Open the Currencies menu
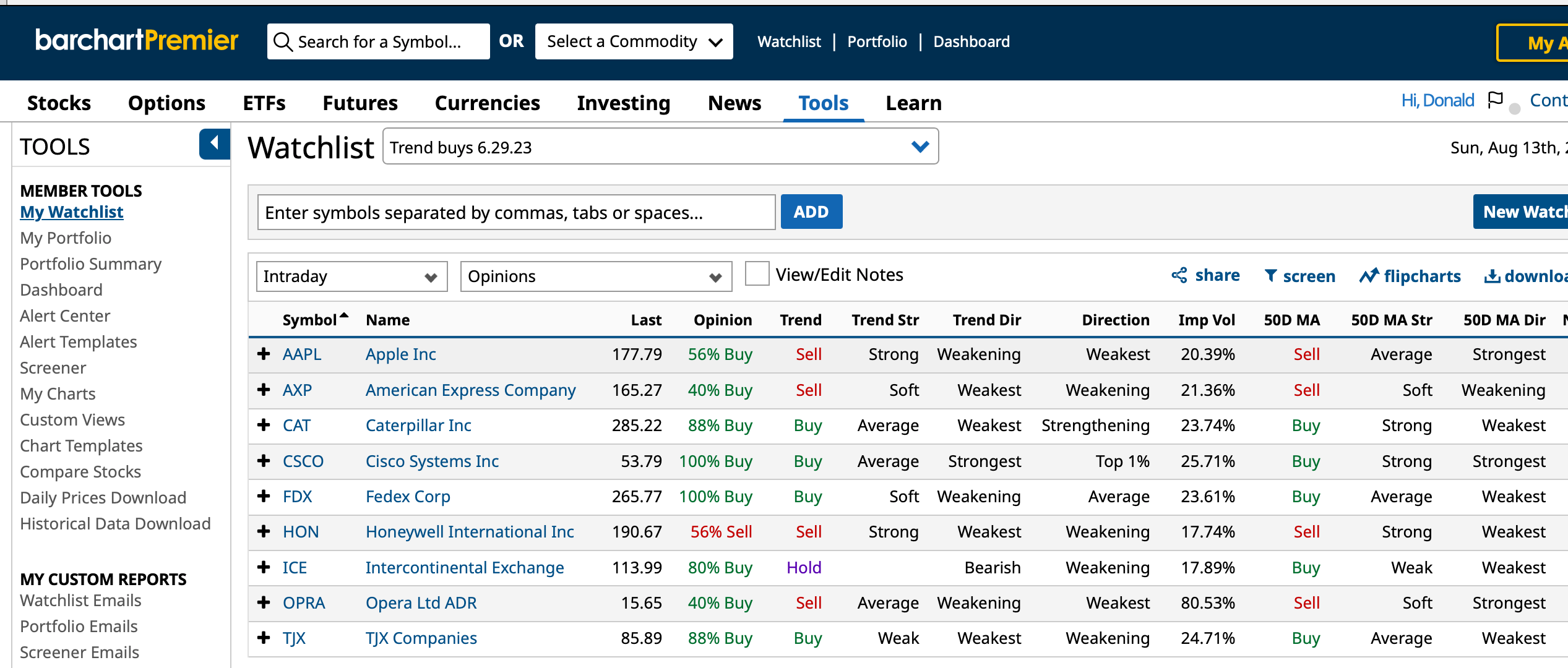The height and width of the screenshot is (668, 1568). (x=488, y=103)
